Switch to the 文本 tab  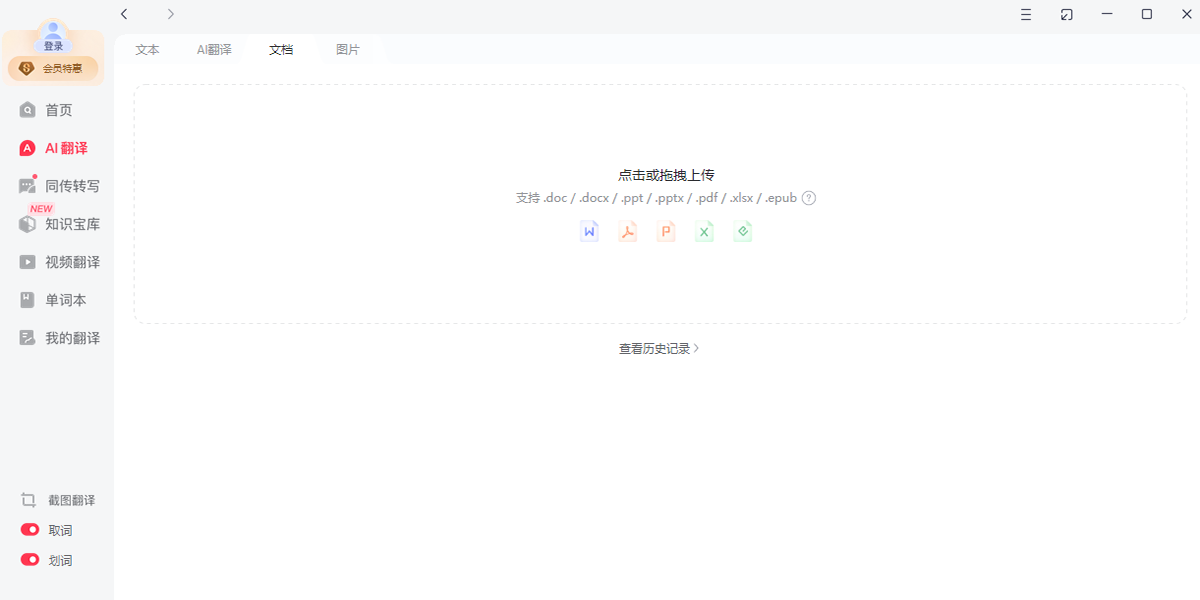pyautogui.click(x=147, y=47)
